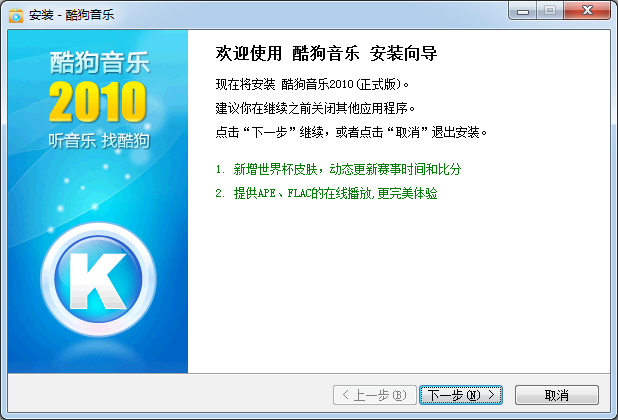Click the blue banner background below the K logo
Screen dimensions: 618x420
point(99,350)
